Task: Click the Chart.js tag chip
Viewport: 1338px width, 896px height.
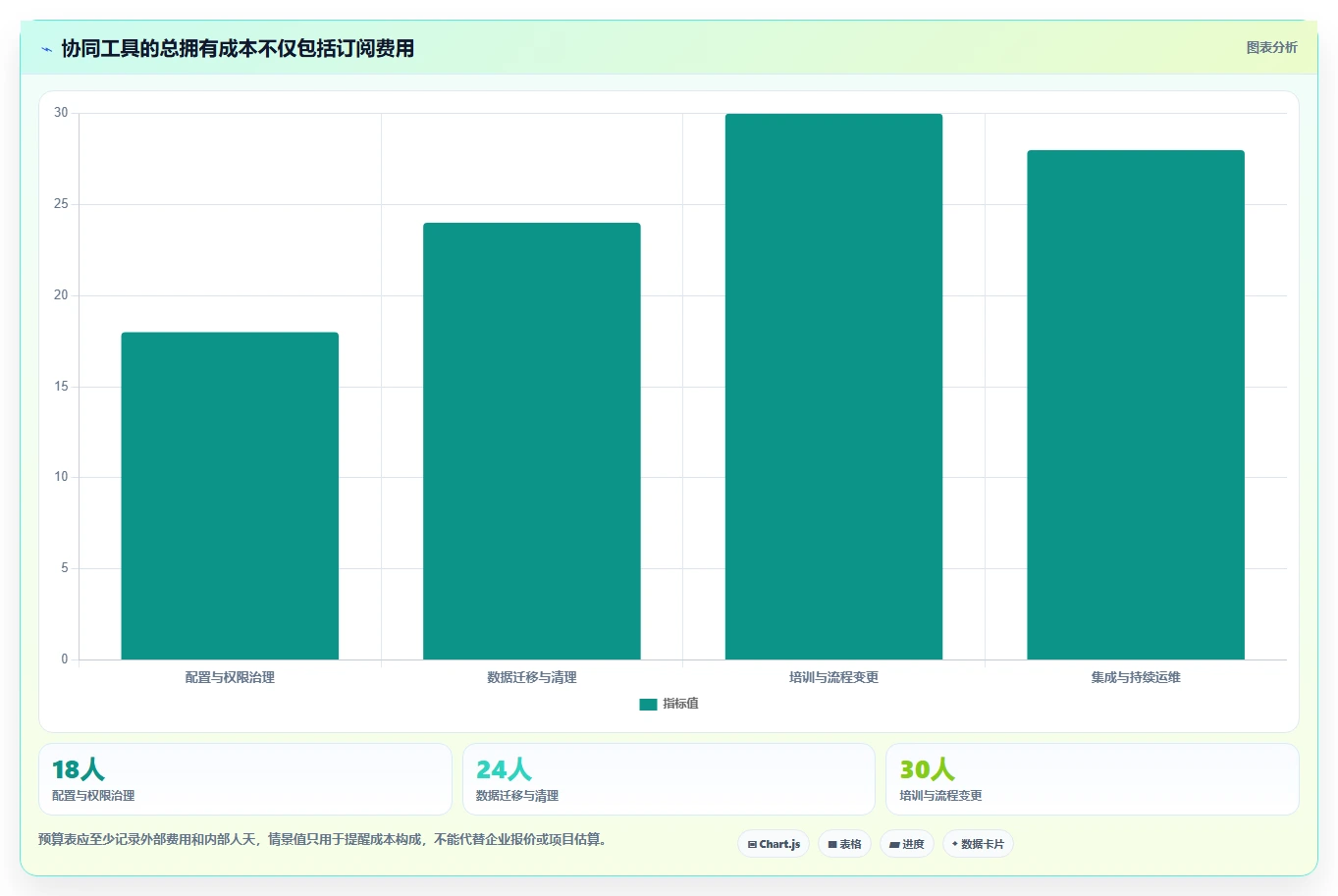Action: pyautogui.click(x=774, y=844)
